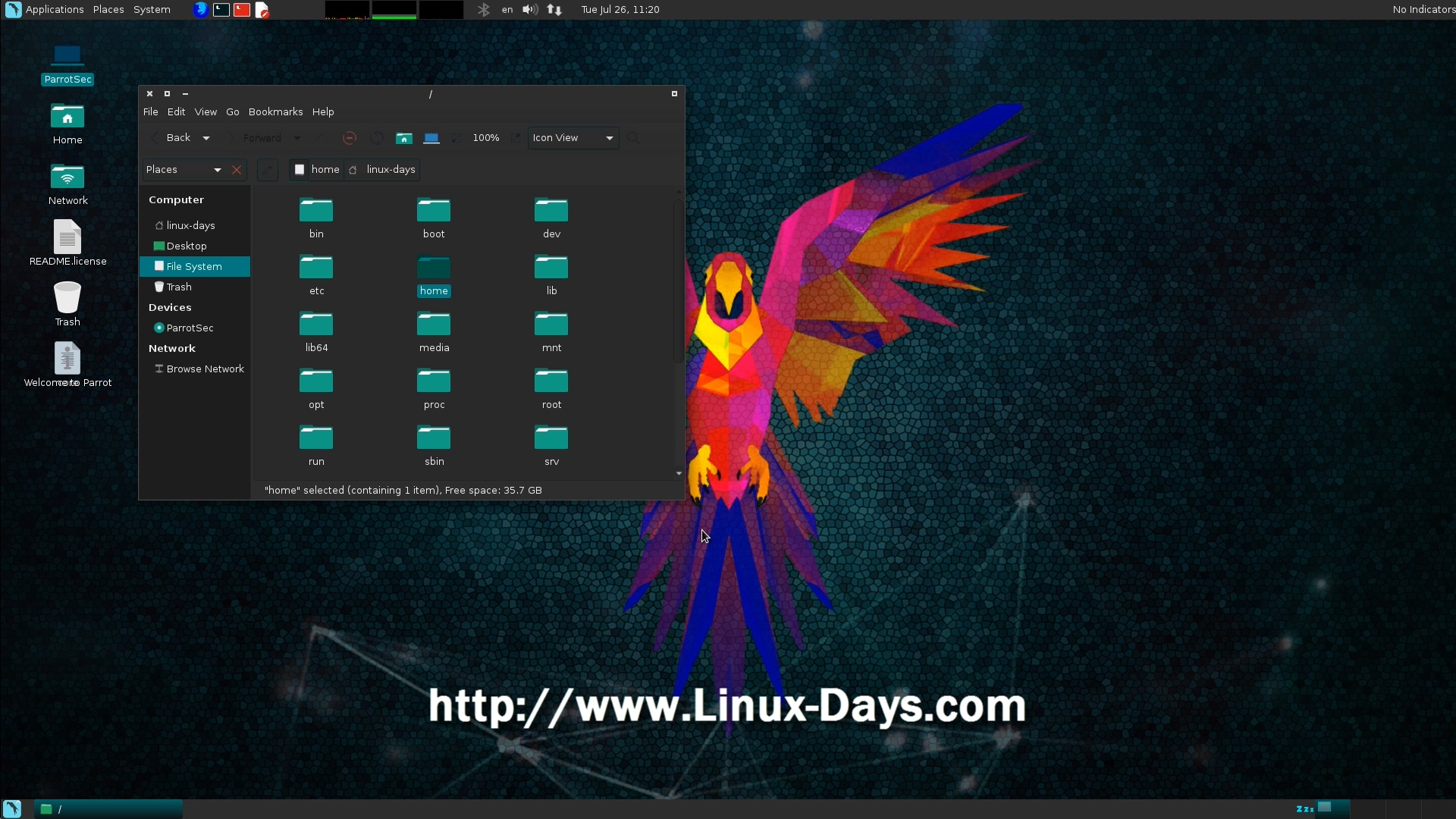Click the Computer toolbar icon
This screenshot has height=819, width=1456.
(431, 138)
